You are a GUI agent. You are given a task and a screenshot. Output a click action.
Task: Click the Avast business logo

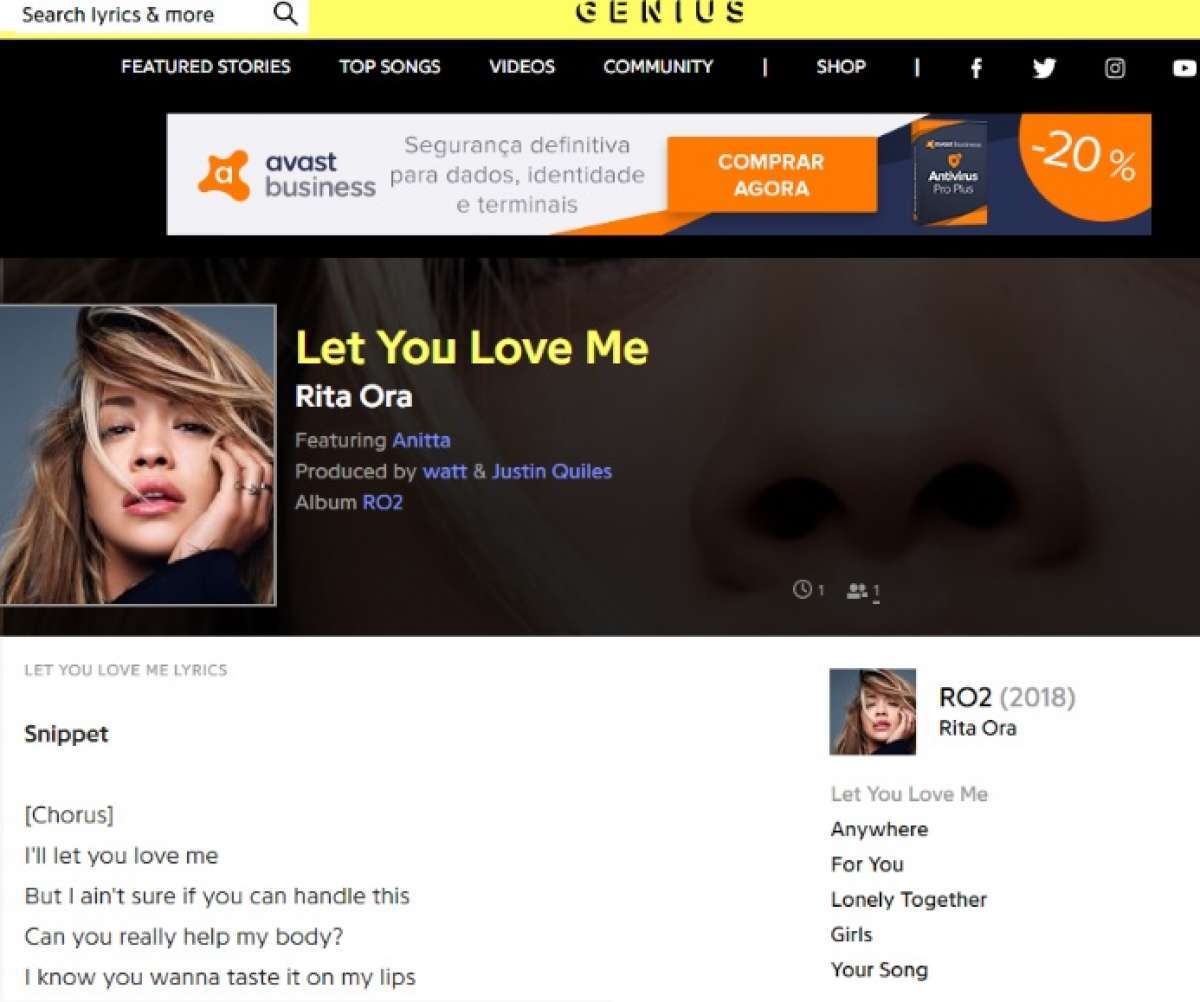point(287,175)
